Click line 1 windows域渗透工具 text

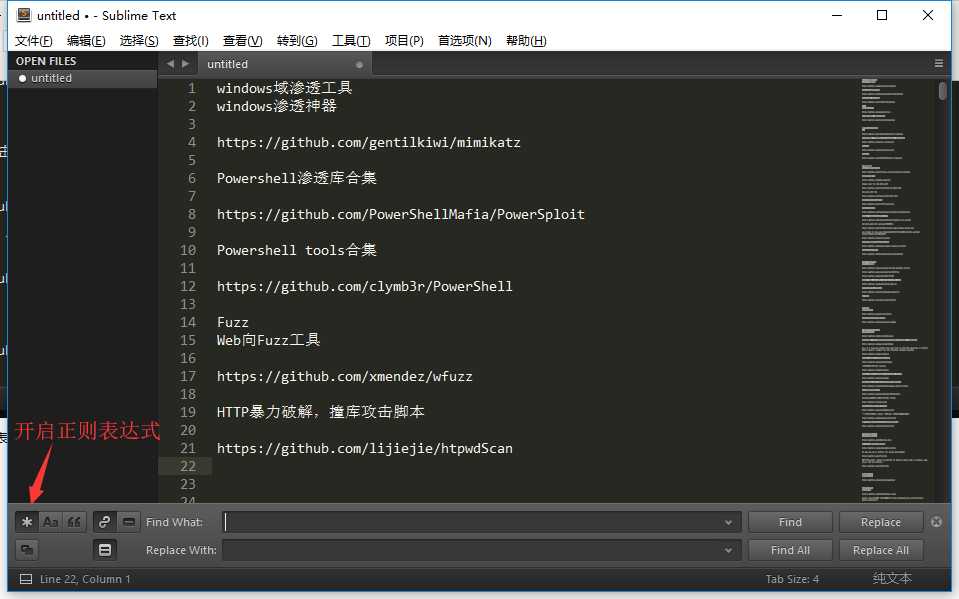284,88
